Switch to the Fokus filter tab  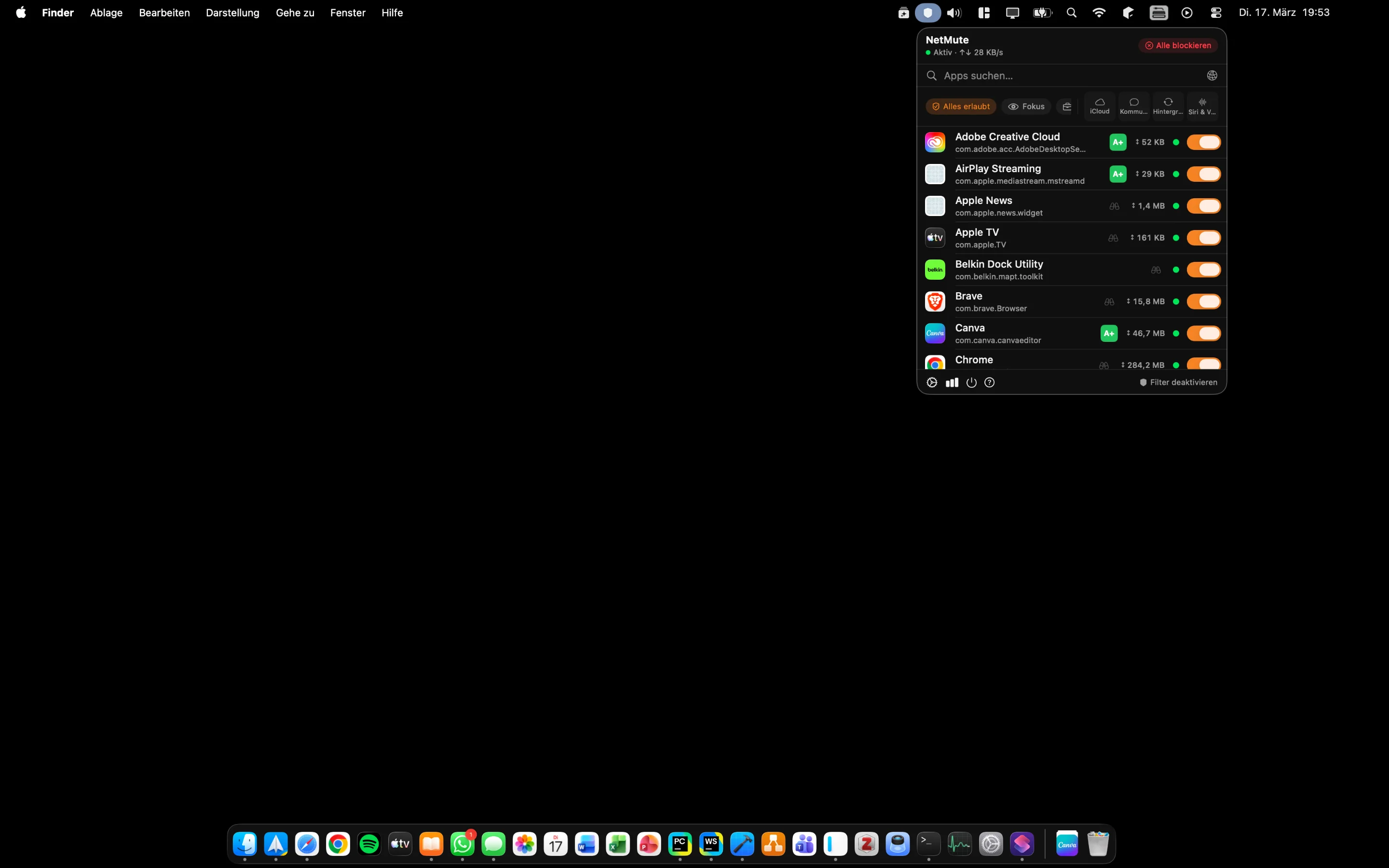[x=1026, y=106]
